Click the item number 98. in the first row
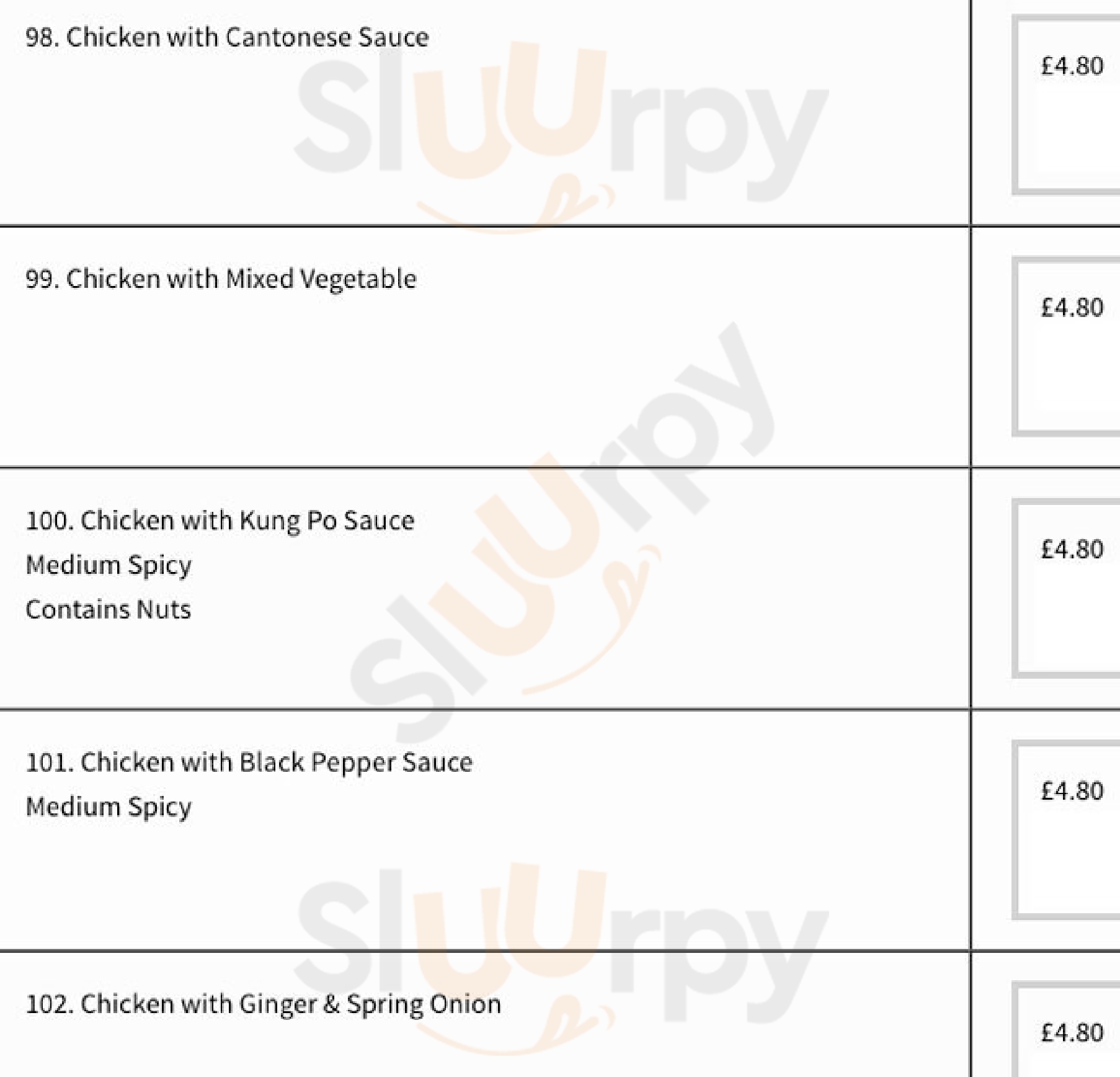1120x1077 pixels. click(42, 37)
